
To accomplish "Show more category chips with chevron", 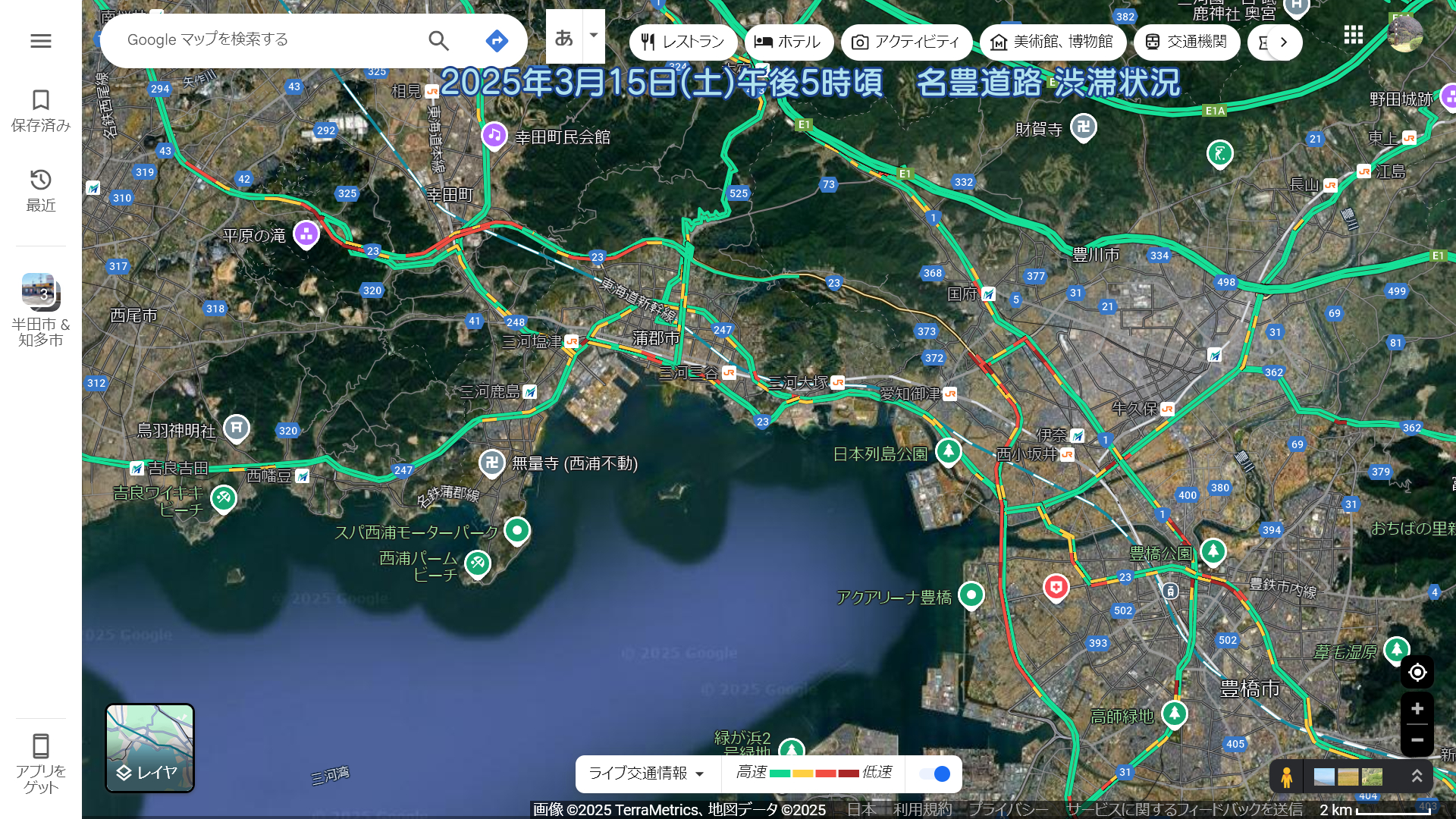I will click(1284, 42).
